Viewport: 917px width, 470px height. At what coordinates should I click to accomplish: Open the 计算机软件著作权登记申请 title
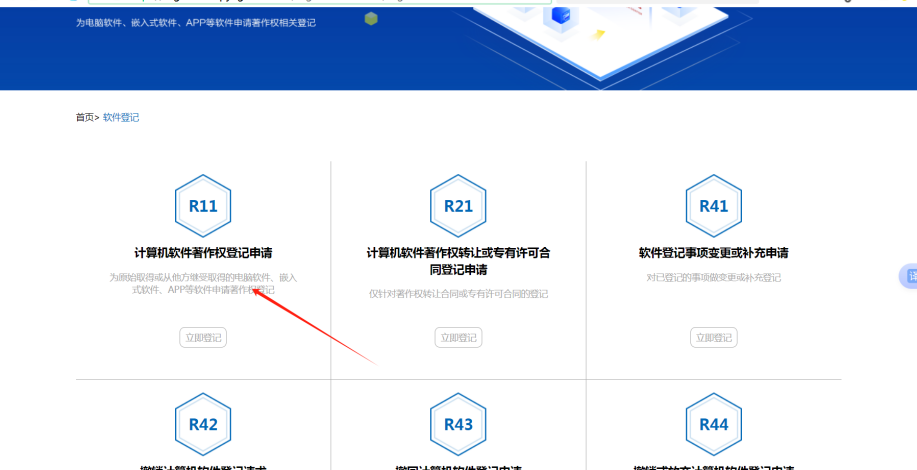(x=203, y=253)
